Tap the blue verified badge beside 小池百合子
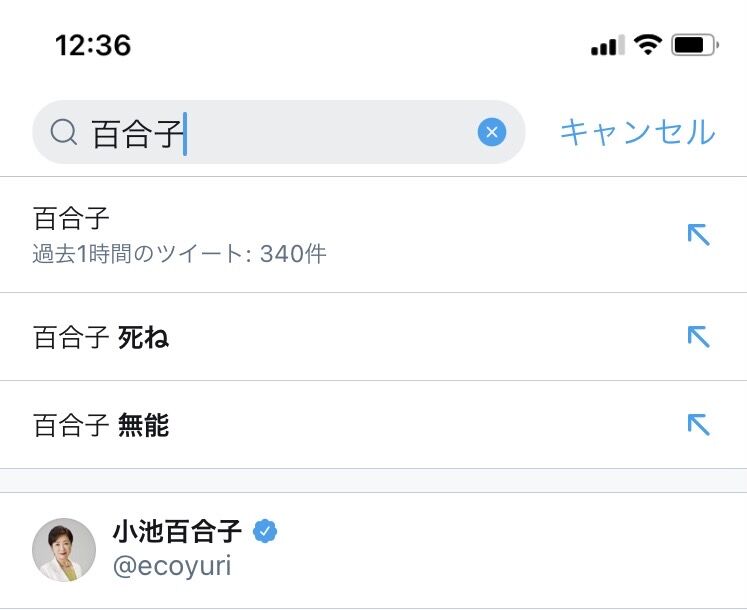Image resolution: width=747 pixels, height=610 pixels. click(264, 532)
